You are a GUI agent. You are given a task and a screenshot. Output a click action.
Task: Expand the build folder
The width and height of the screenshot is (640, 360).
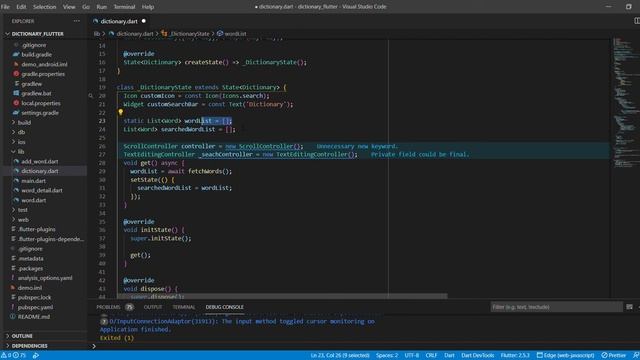point(24,122)
